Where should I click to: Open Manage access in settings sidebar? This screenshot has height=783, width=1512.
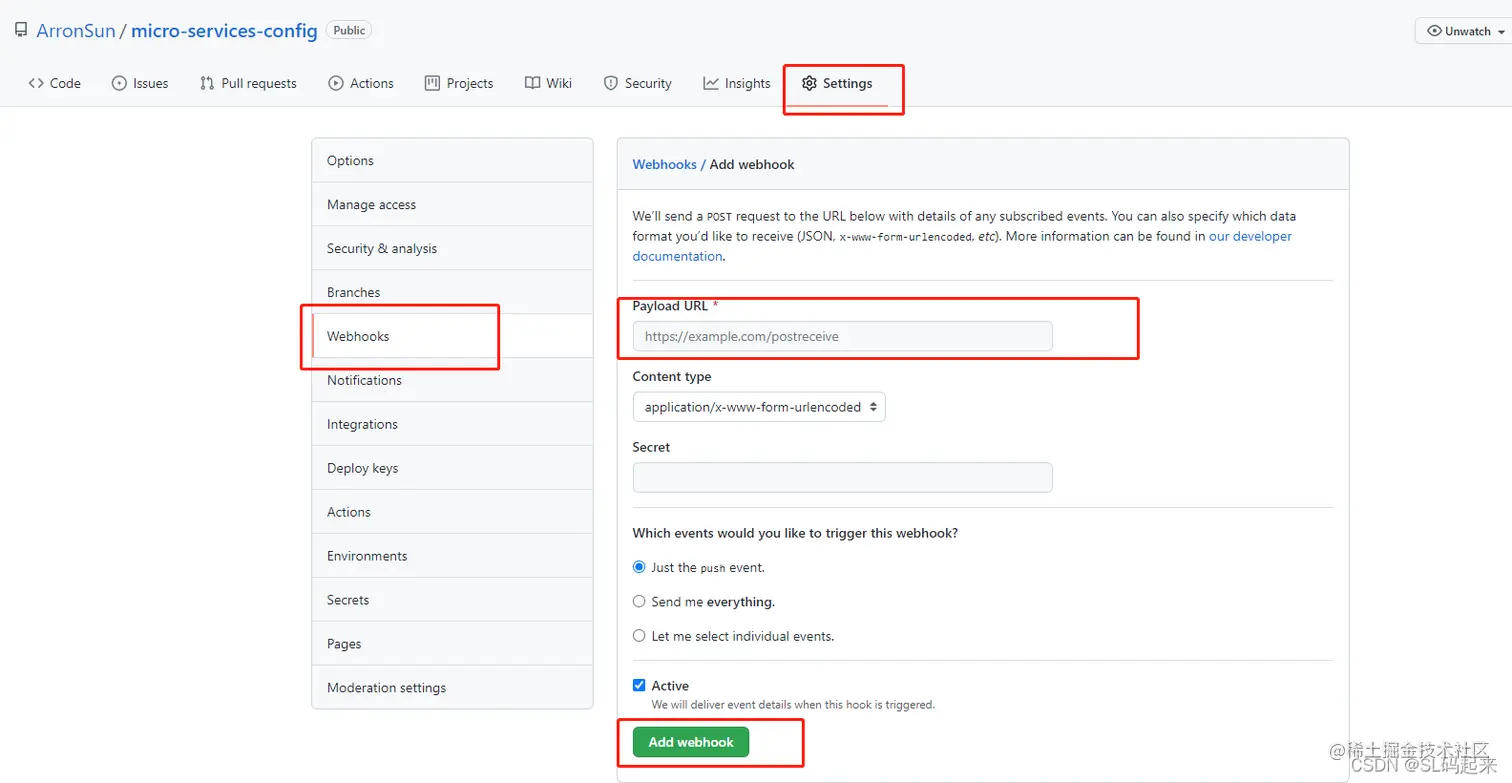tap(452, 204)
